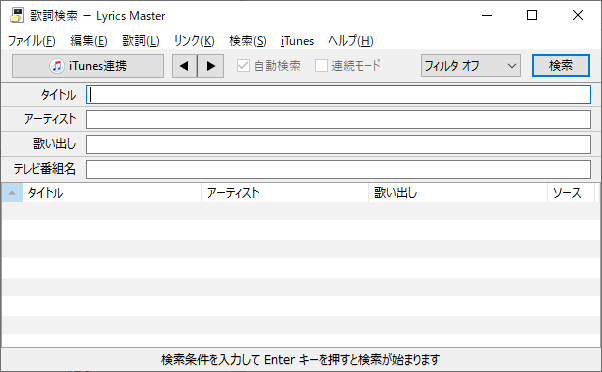Sort results by タイトル column header

[112, 193]
